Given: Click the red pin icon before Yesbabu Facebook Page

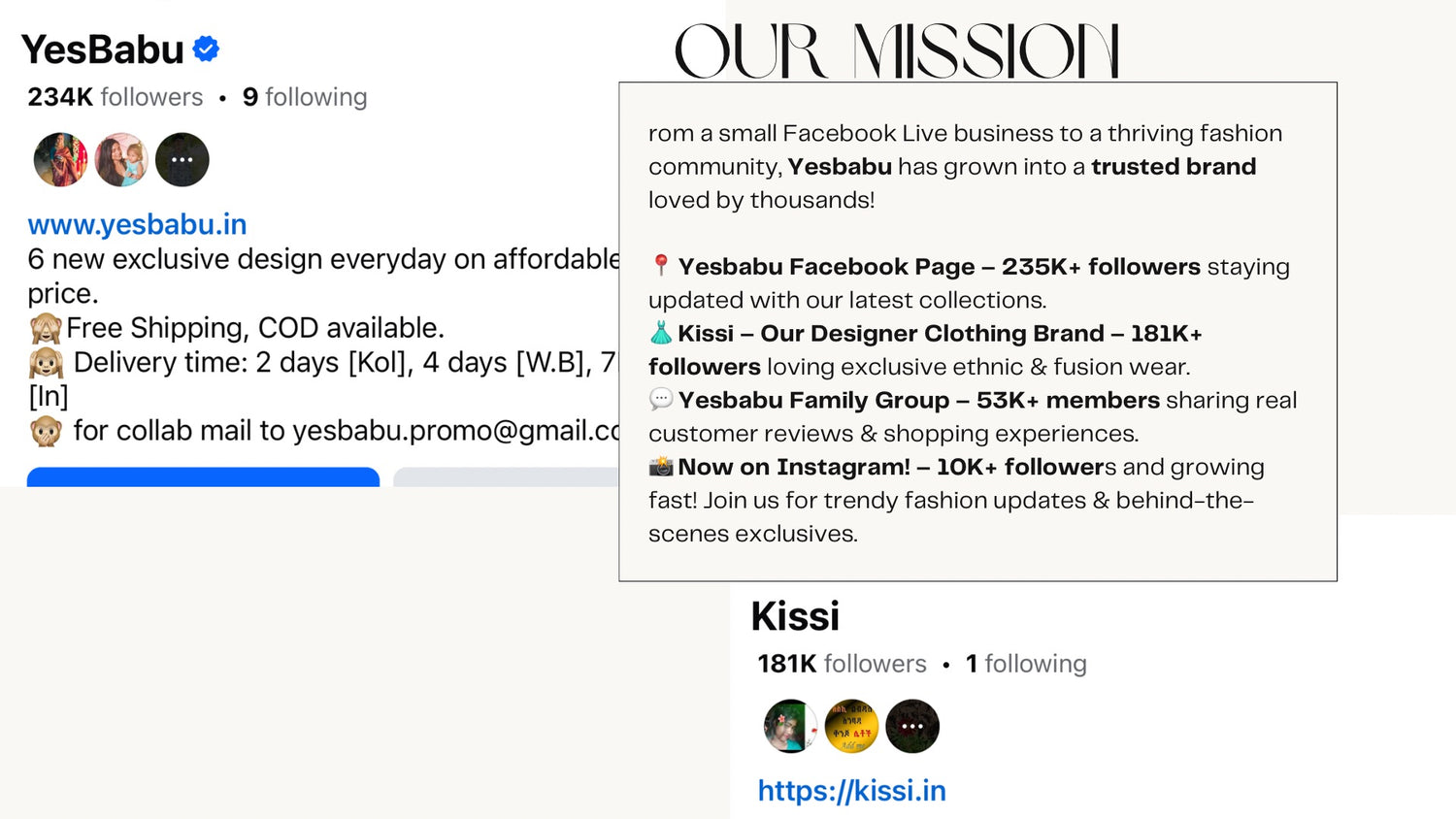Looking at the screenshot, I should tap(661, 265).
